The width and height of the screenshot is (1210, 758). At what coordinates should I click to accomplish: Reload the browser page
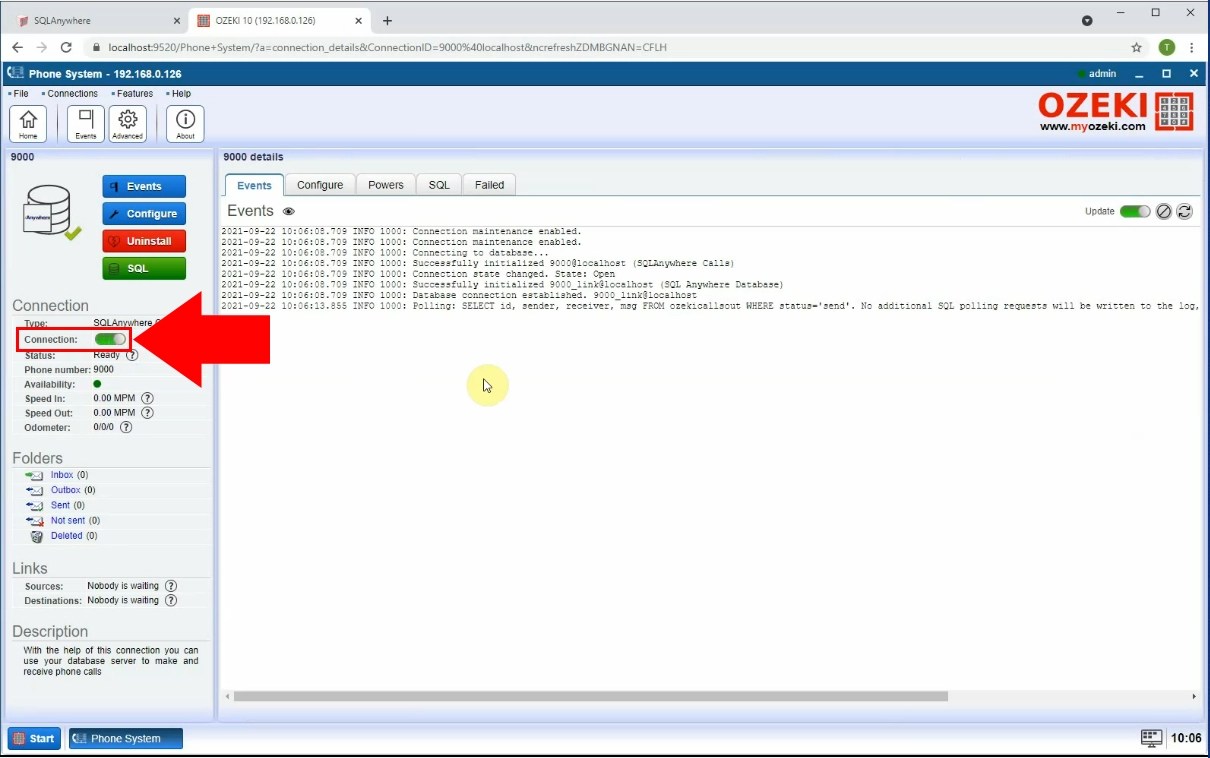click(x=66, y=47)
